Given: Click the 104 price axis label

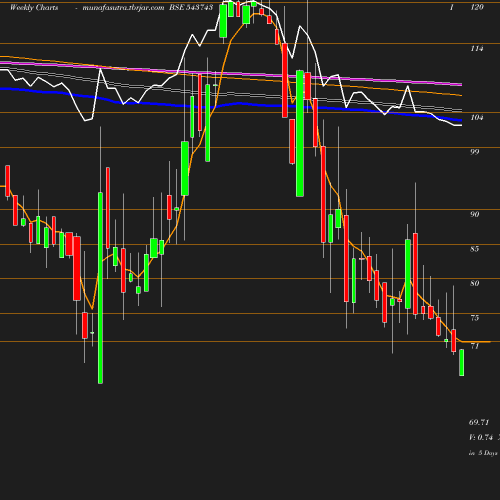Looking at the screenshot, I should [477, 117].
